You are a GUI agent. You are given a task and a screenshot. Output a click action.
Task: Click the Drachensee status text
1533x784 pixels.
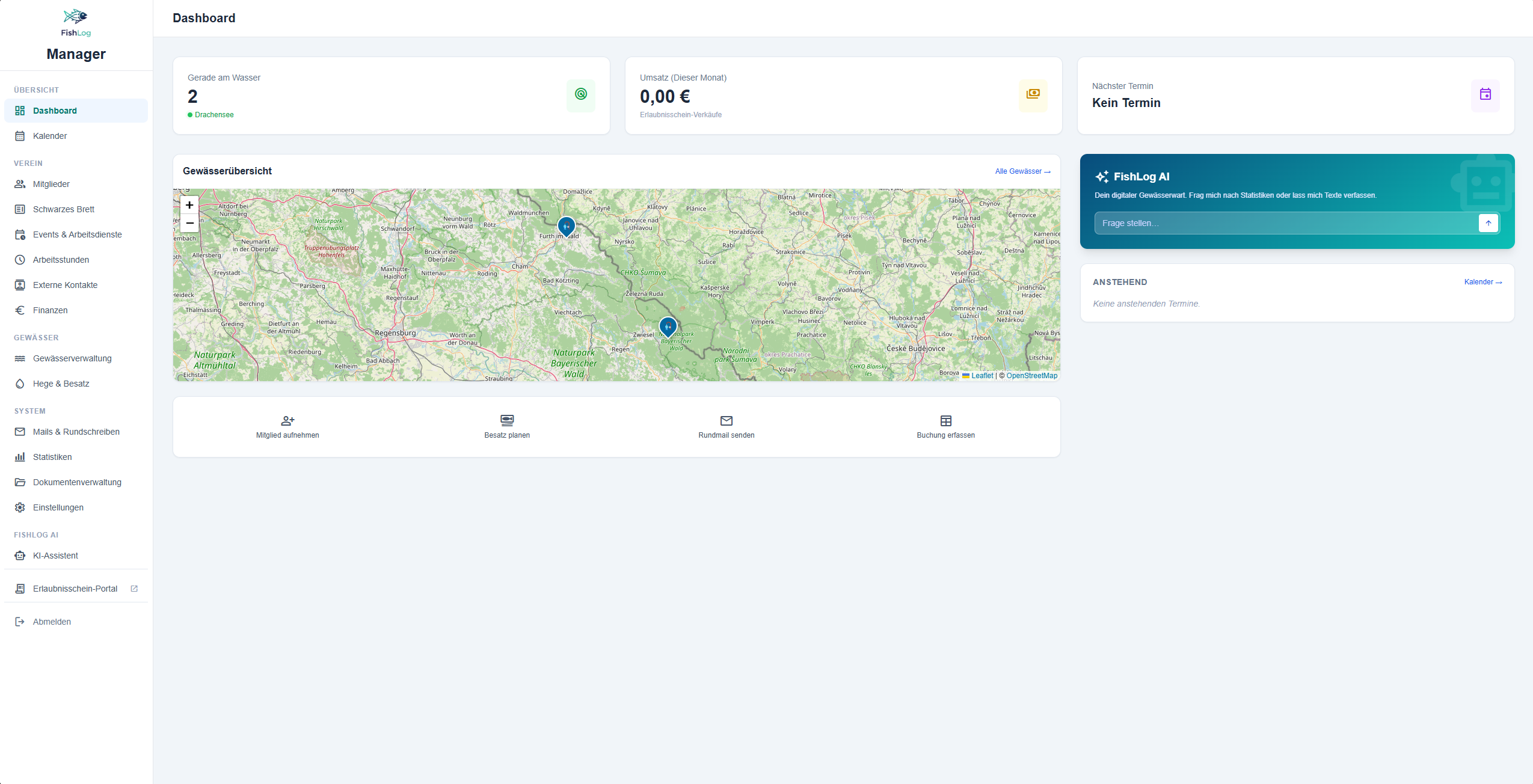(x=214, y=115)
